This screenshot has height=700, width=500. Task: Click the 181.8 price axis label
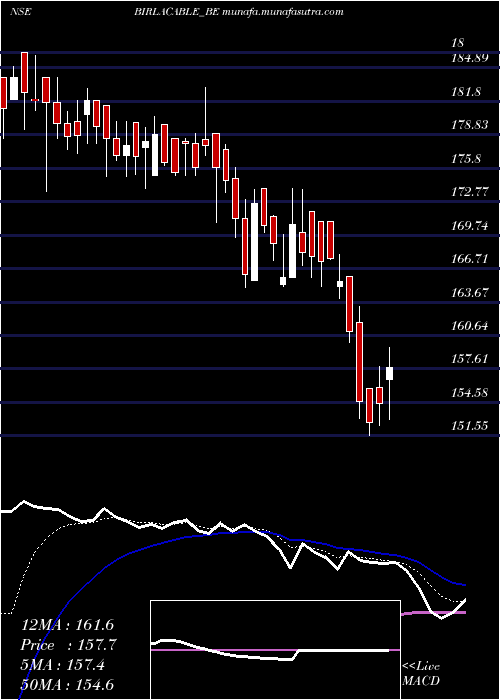(x=466, y=92)
